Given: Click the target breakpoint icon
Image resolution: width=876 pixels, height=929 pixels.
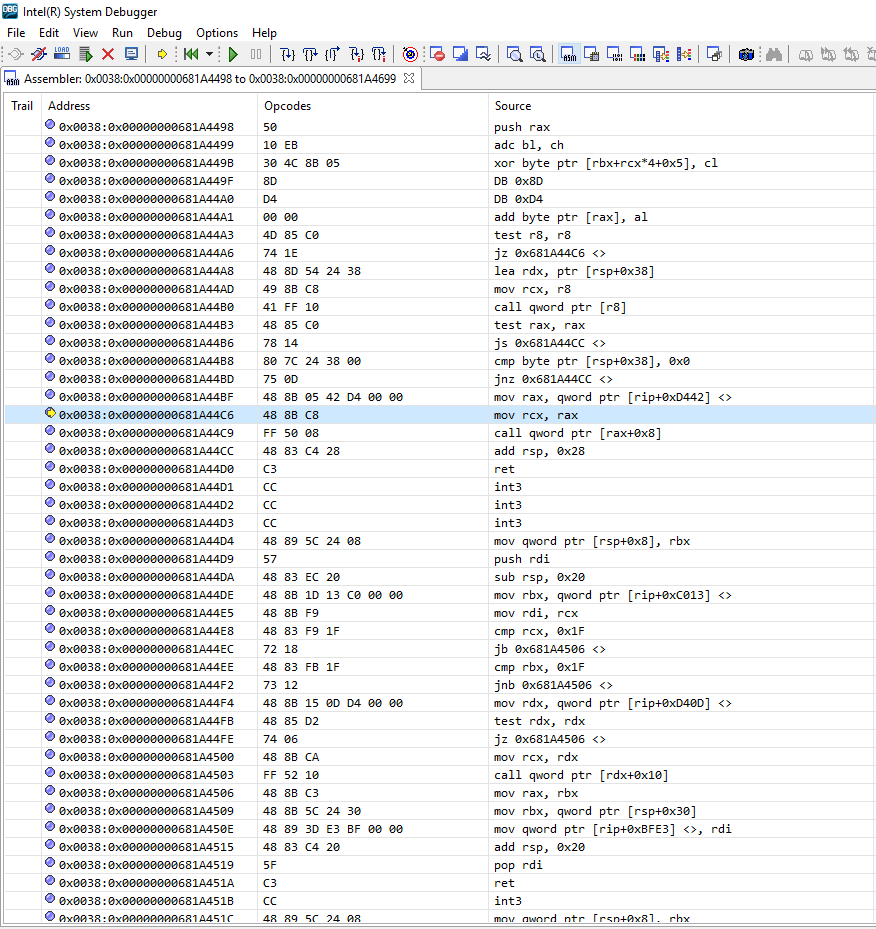Looking at the screenshot, I should 410,55.
